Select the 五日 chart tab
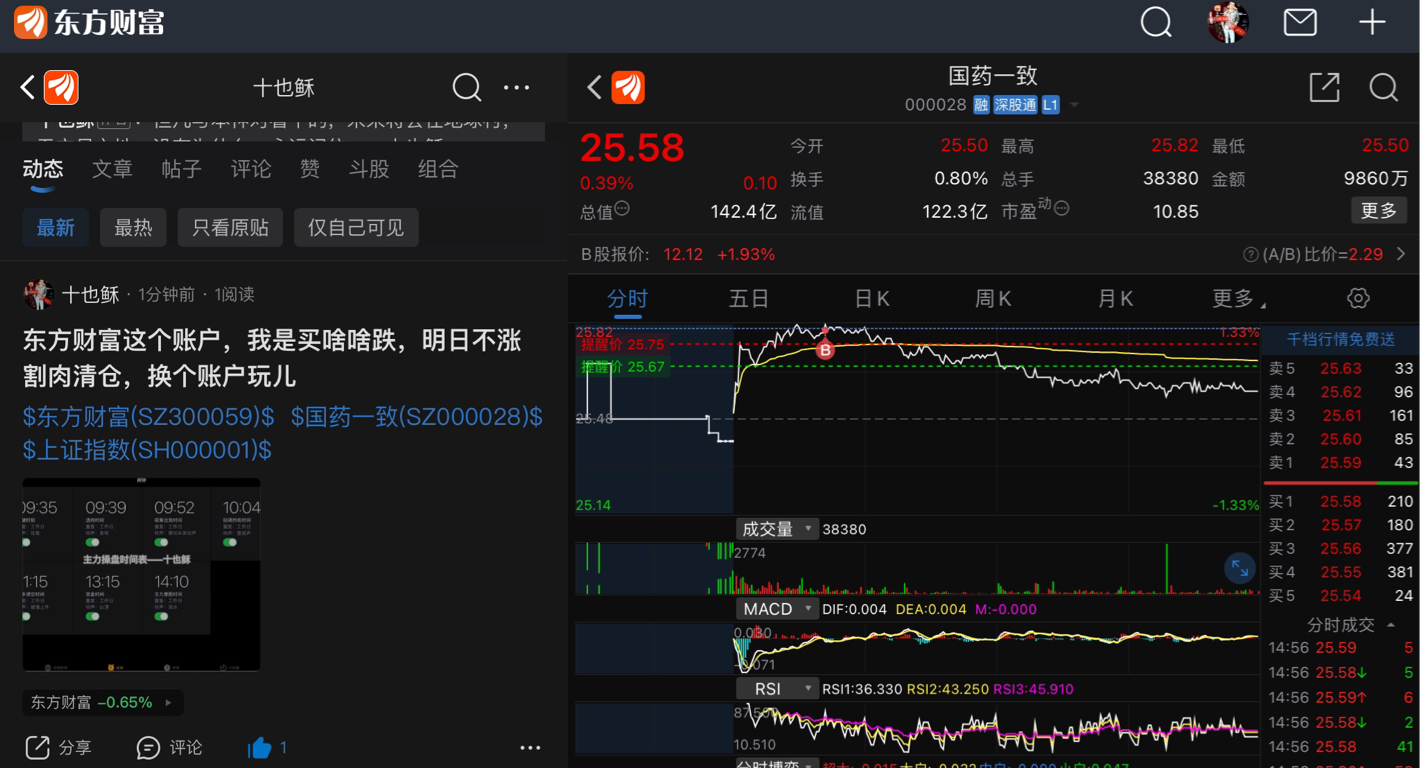1420x768 pixels. (x=749, y=299)
